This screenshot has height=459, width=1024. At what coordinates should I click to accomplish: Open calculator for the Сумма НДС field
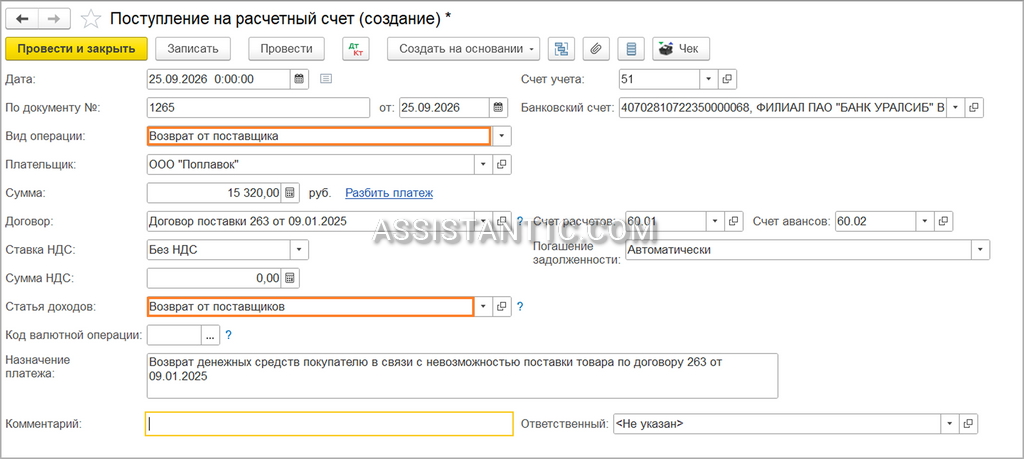point(291,278)
